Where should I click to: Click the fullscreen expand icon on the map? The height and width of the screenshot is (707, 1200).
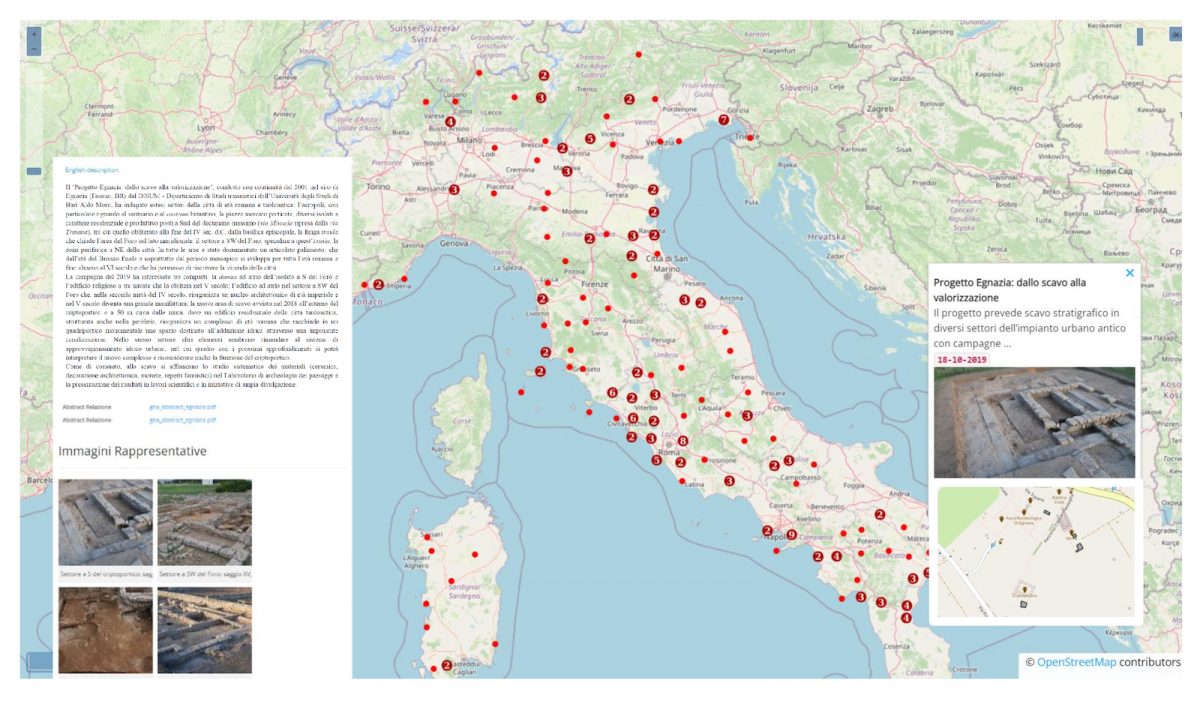pos(1176,33)
